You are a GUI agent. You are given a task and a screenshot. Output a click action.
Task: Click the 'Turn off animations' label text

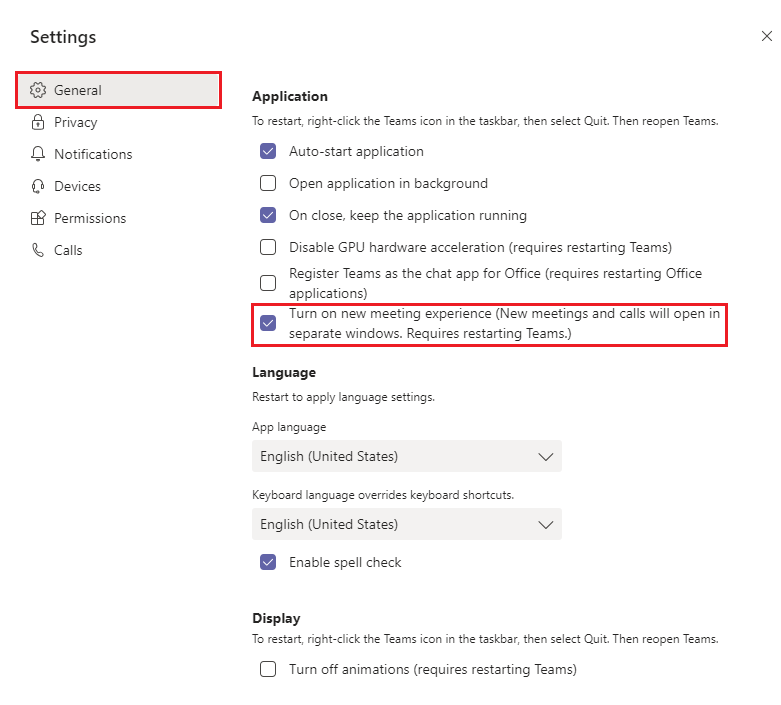432,669
